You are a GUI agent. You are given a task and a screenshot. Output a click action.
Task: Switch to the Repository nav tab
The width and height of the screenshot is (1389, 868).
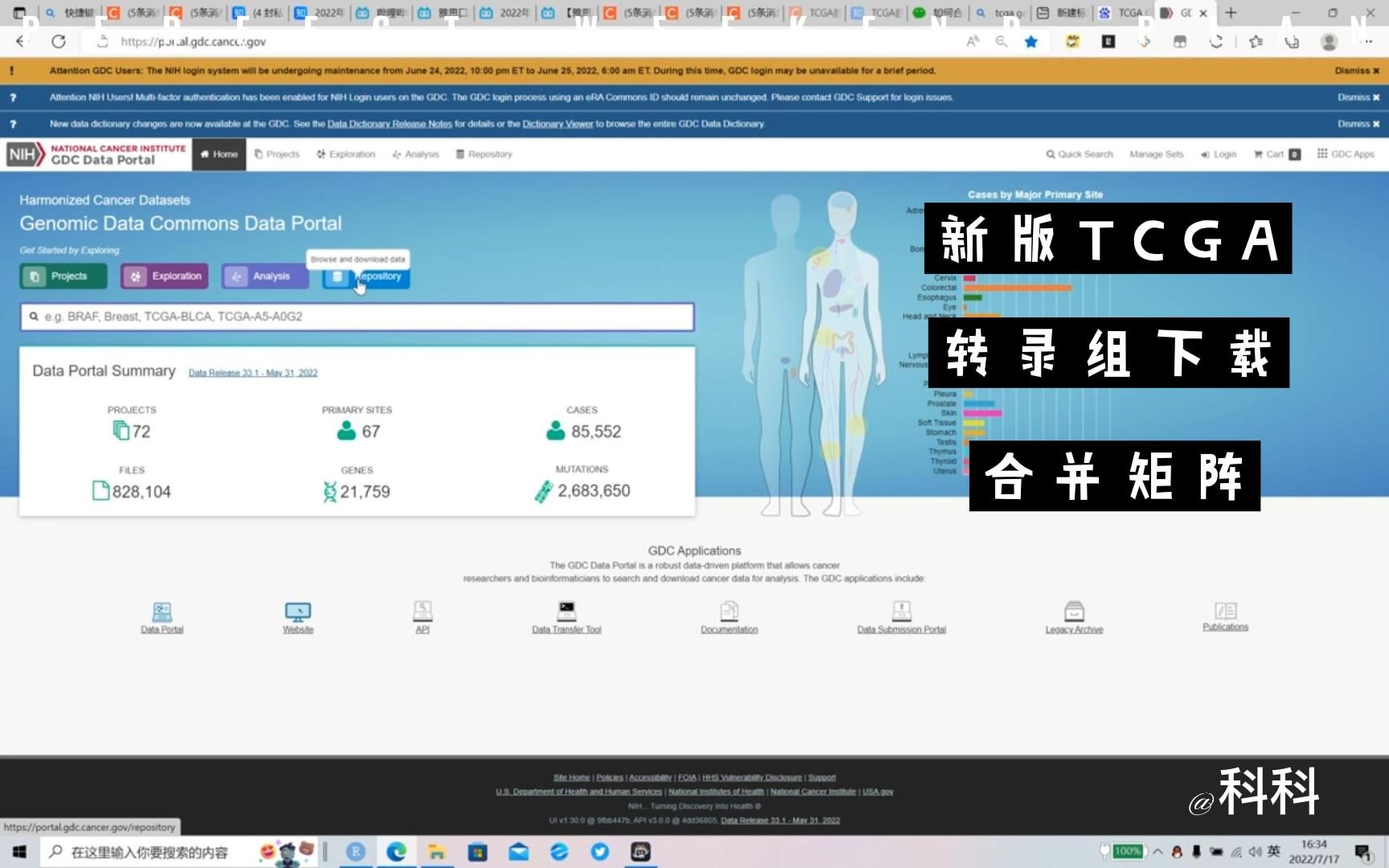point(483,154)
